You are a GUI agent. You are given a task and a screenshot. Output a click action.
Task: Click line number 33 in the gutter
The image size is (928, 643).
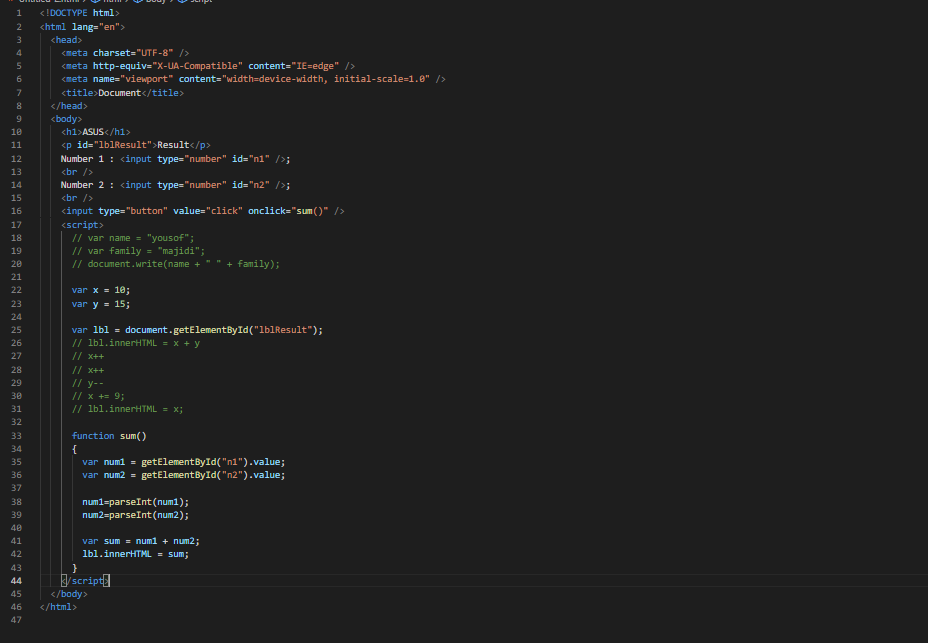[18, 436]
